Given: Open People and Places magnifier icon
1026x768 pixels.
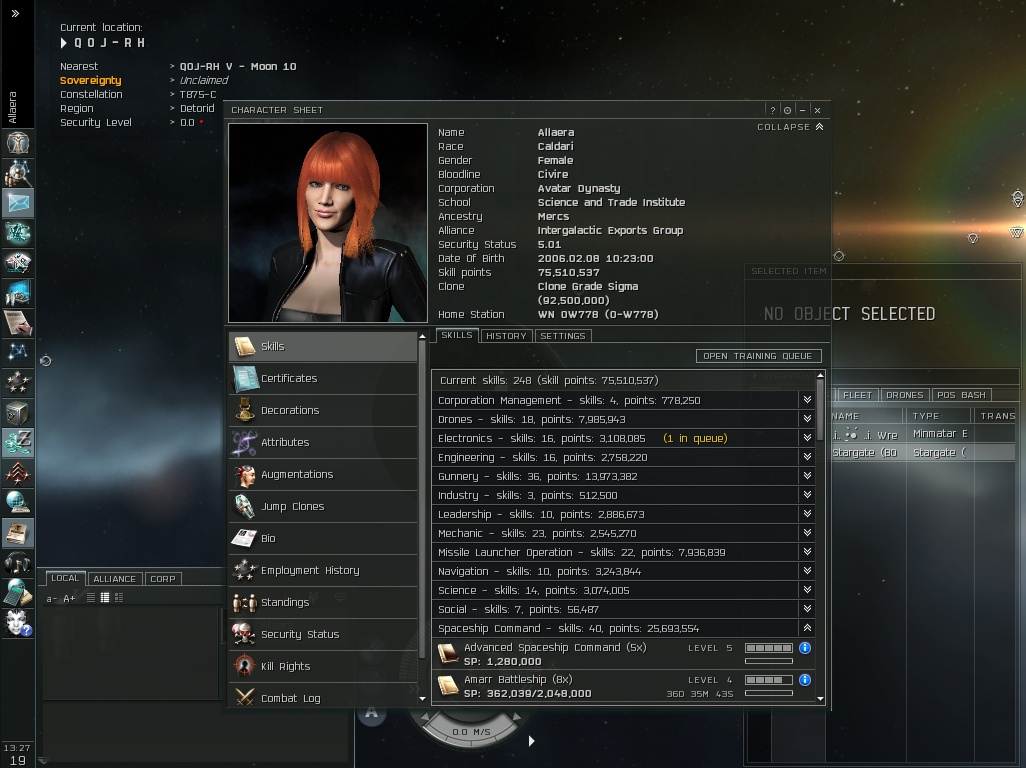Looking at the screenshot, I should (x=18, y=173).
